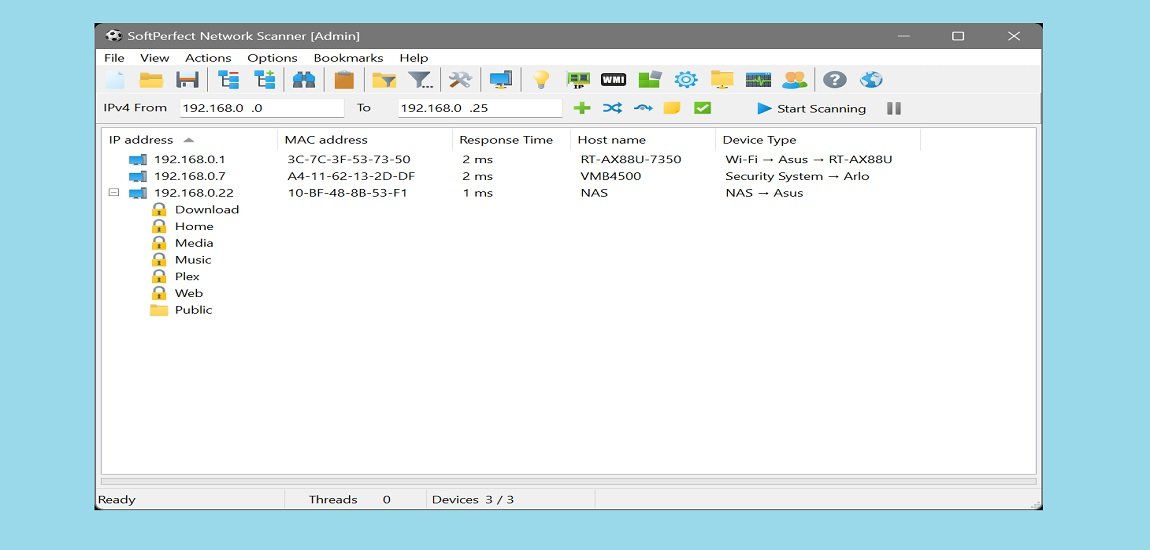Sort by IP address column header

pos(189,139)
